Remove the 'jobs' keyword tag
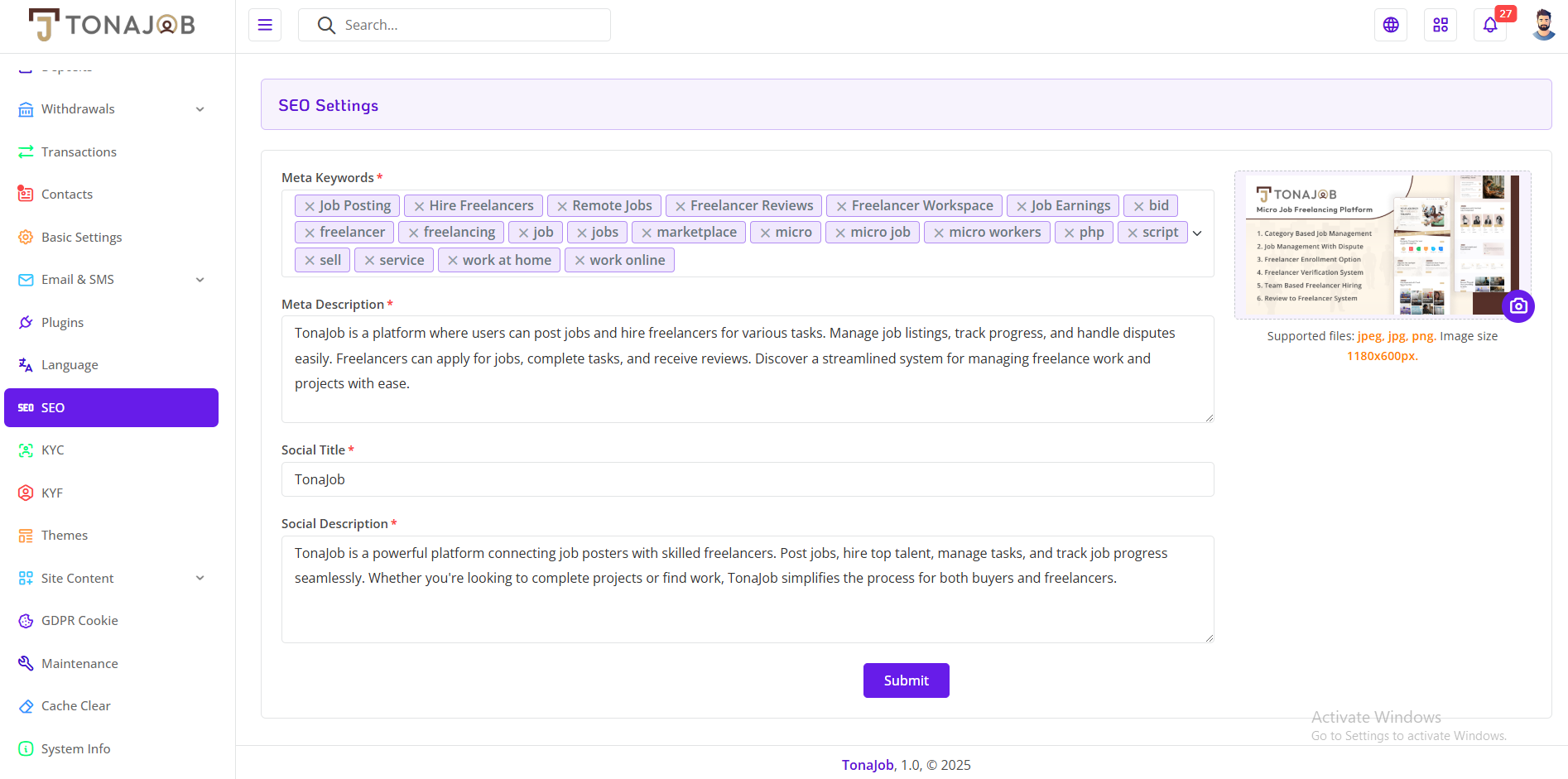1568x779 pixels. point(582,233)
